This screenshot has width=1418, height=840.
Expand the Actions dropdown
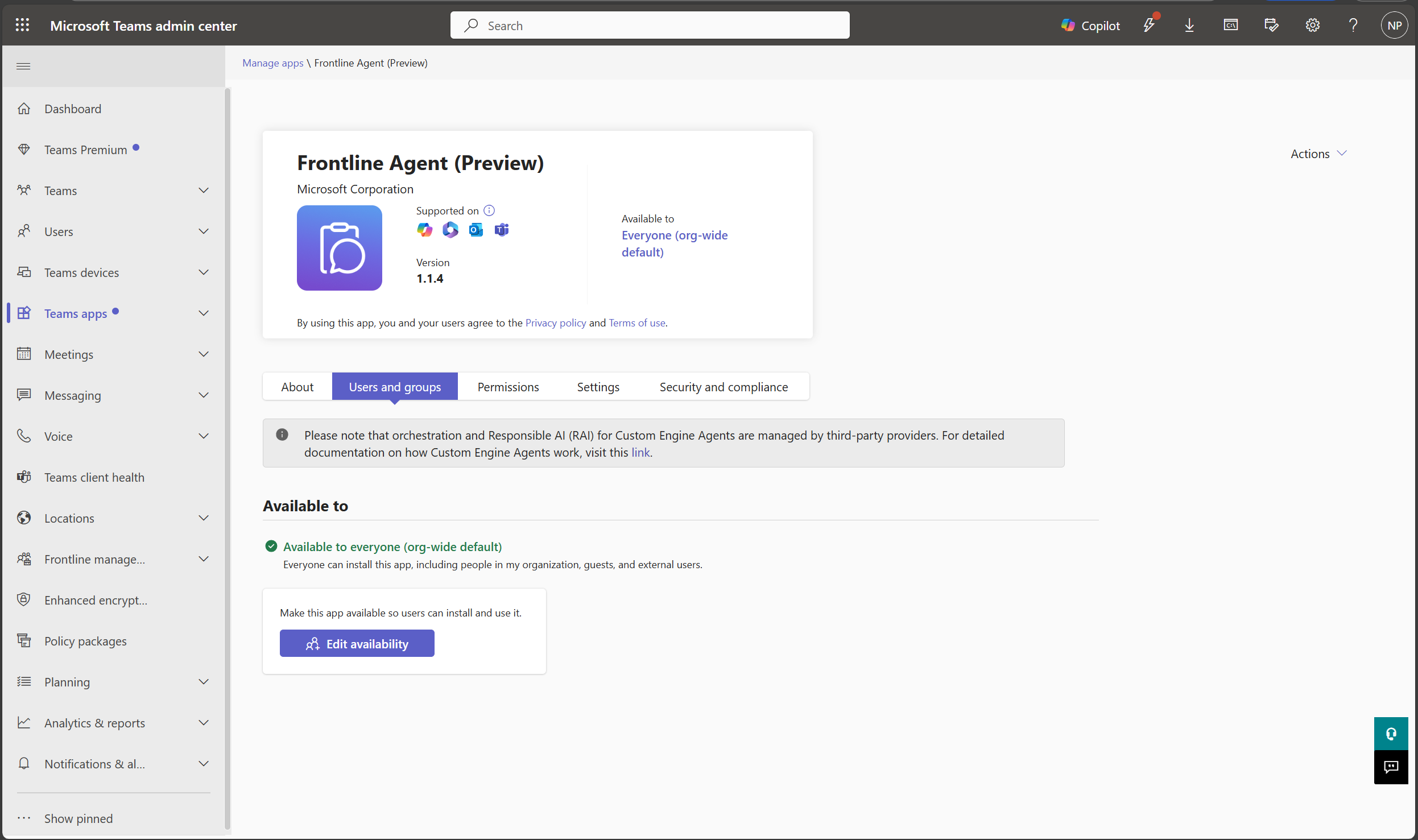tap(1318, 154)
